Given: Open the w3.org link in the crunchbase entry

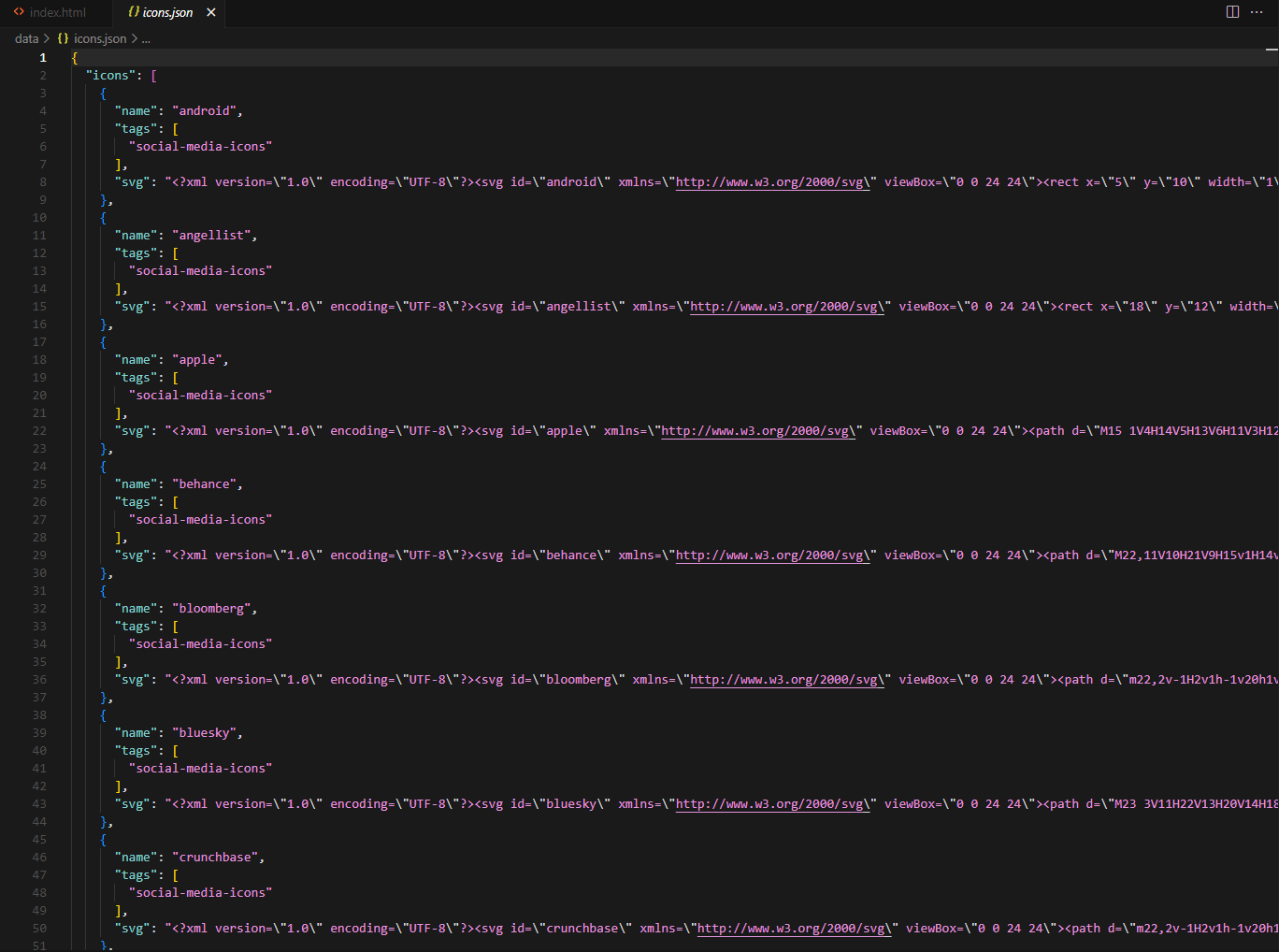Looking at the screenshot, I should pyautogui.click(x=793, y=928).
